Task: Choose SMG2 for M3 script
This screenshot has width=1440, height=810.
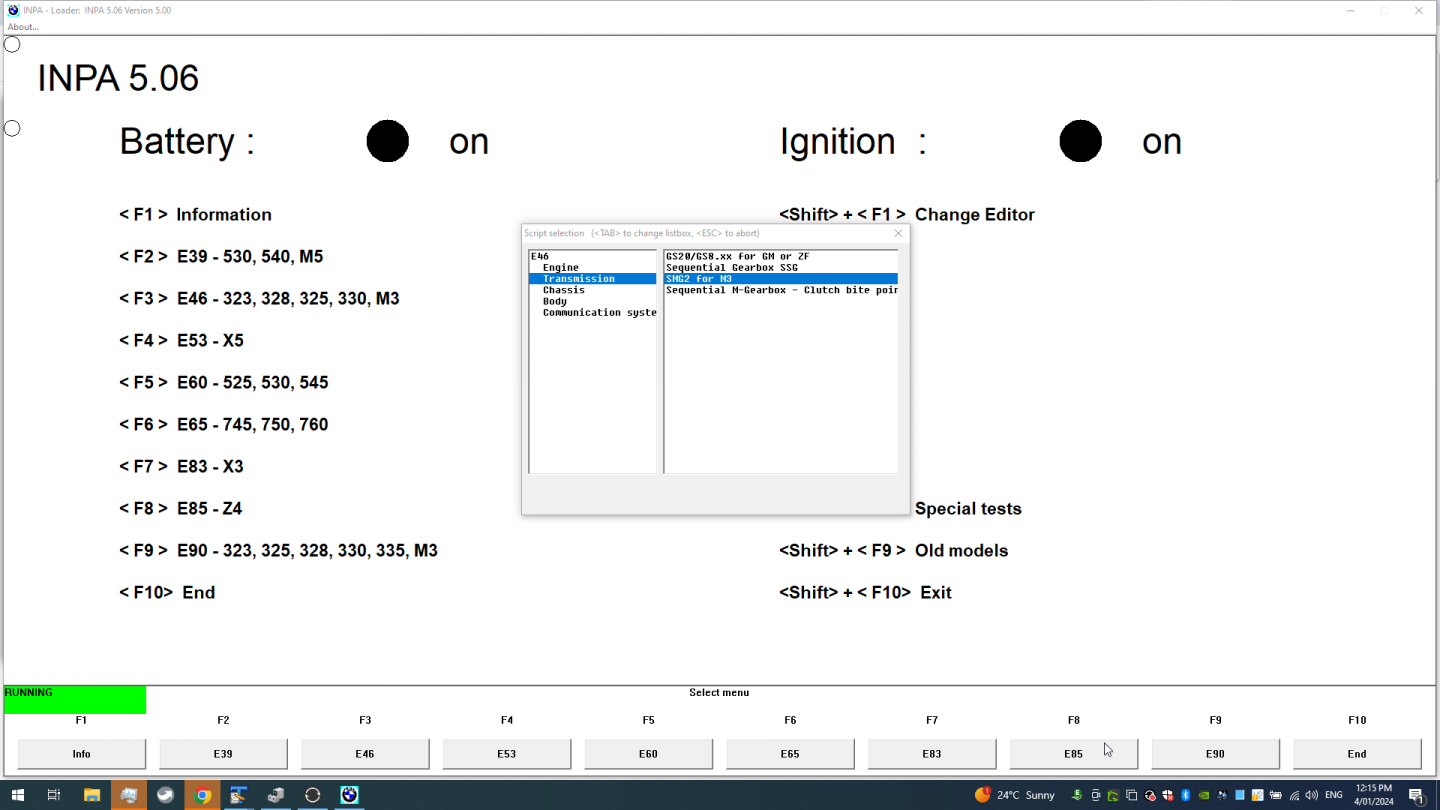Action: pyautogui.click(x=781, y=279)
